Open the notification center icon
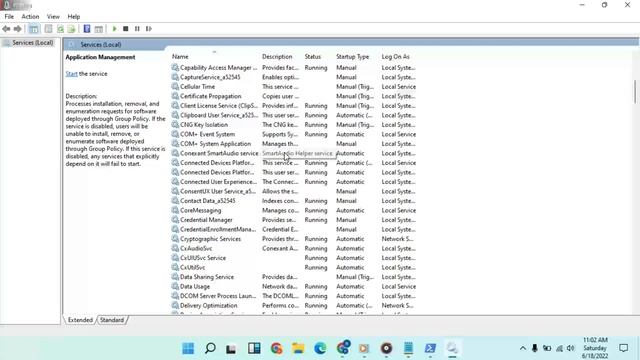 click(x=623, y=348)
